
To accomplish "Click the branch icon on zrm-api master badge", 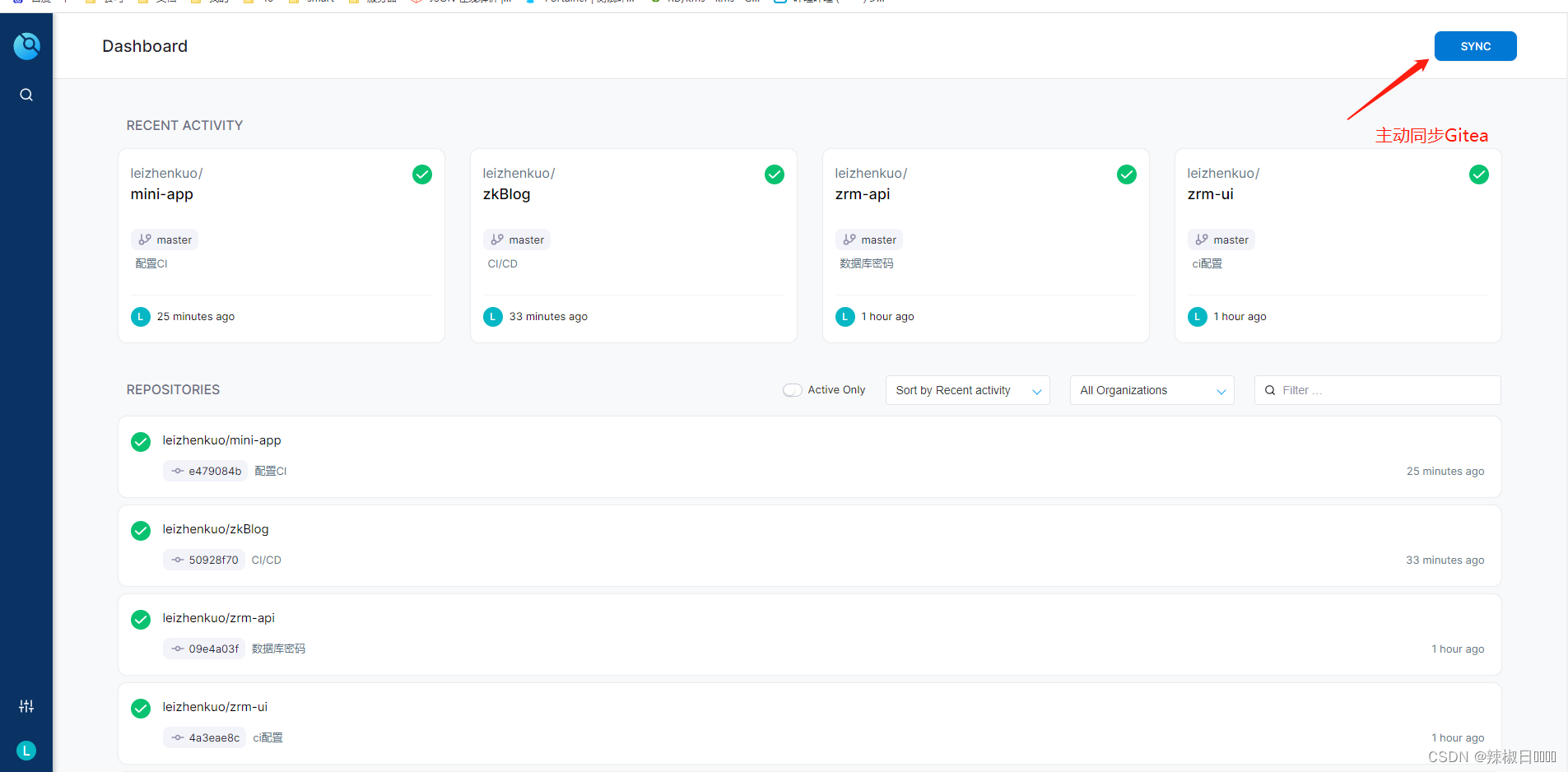I will pos(849,239).
